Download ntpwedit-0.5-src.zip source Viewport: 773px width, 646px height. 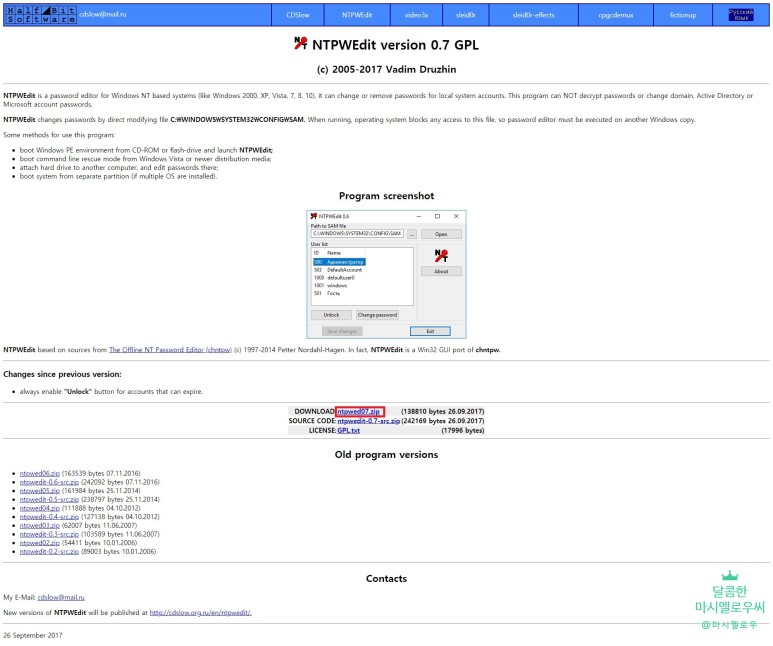click(49, 500)
